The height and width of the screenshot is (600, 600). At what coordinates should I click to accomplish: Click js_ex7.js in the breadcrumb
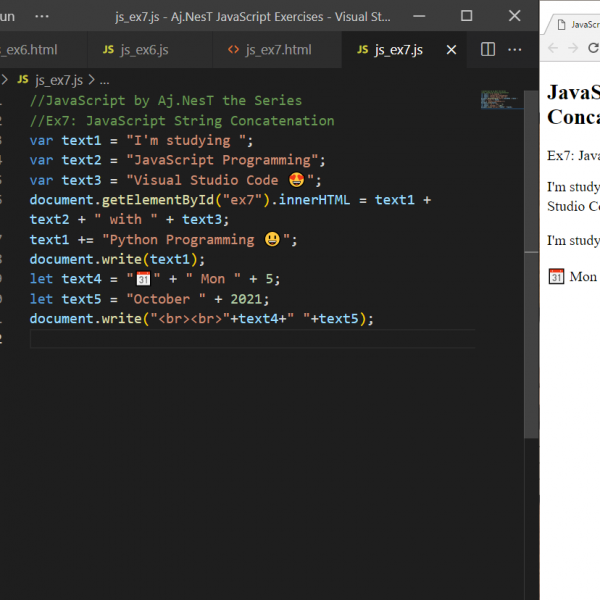coord(59,80)
